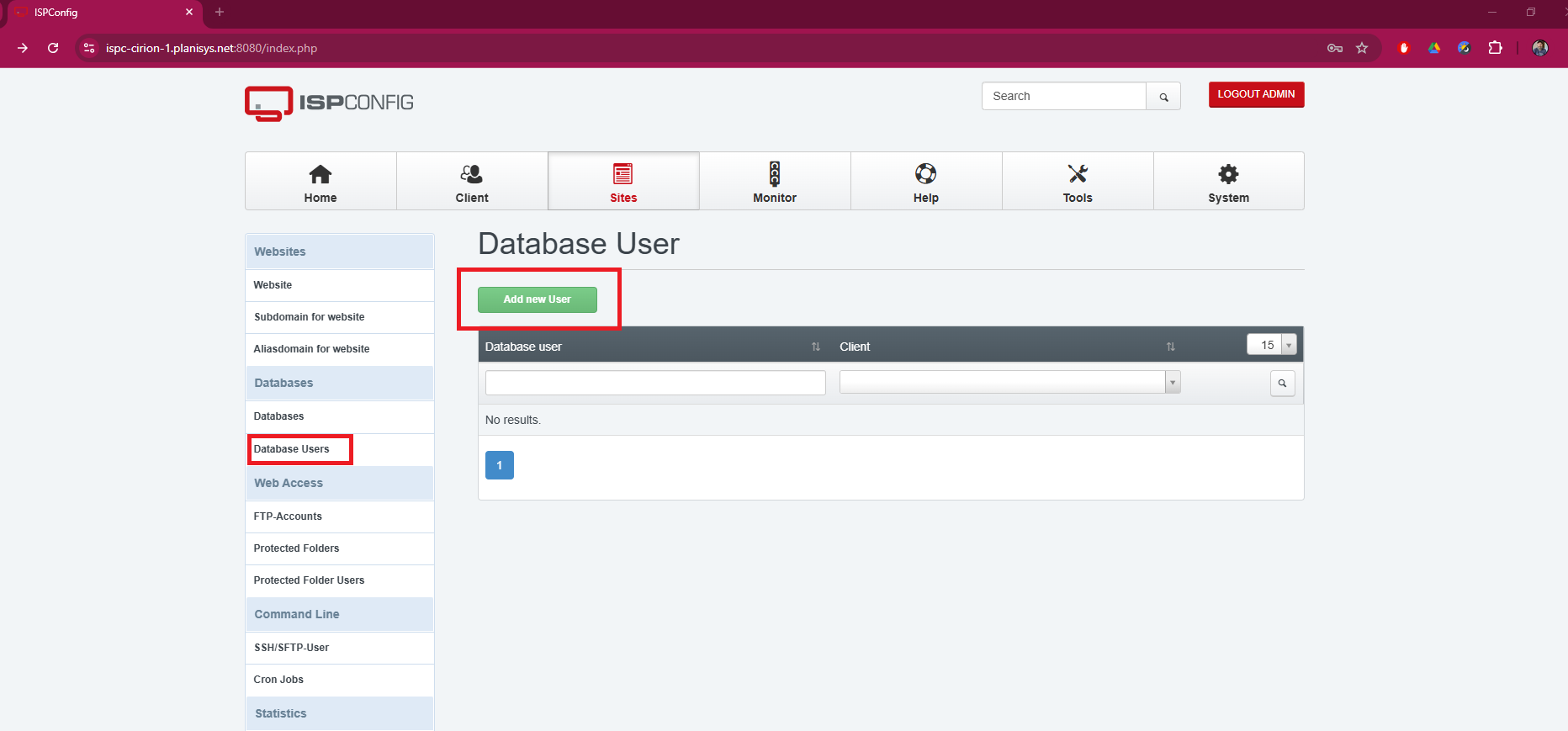
Task: Open Databases sidebar link
Action: (340, 416)
